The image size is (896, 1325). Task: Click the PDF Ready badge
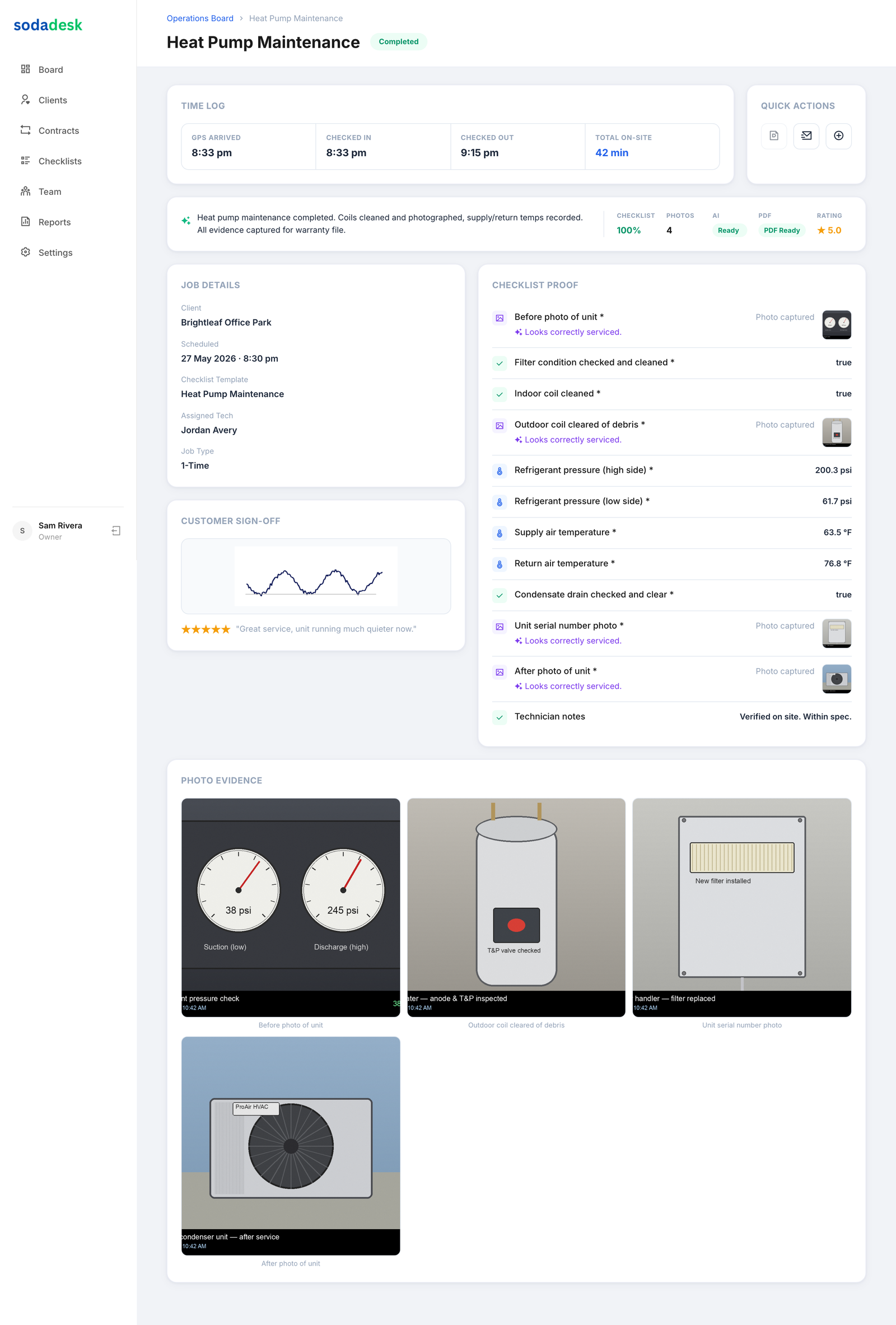coord(781,230)
